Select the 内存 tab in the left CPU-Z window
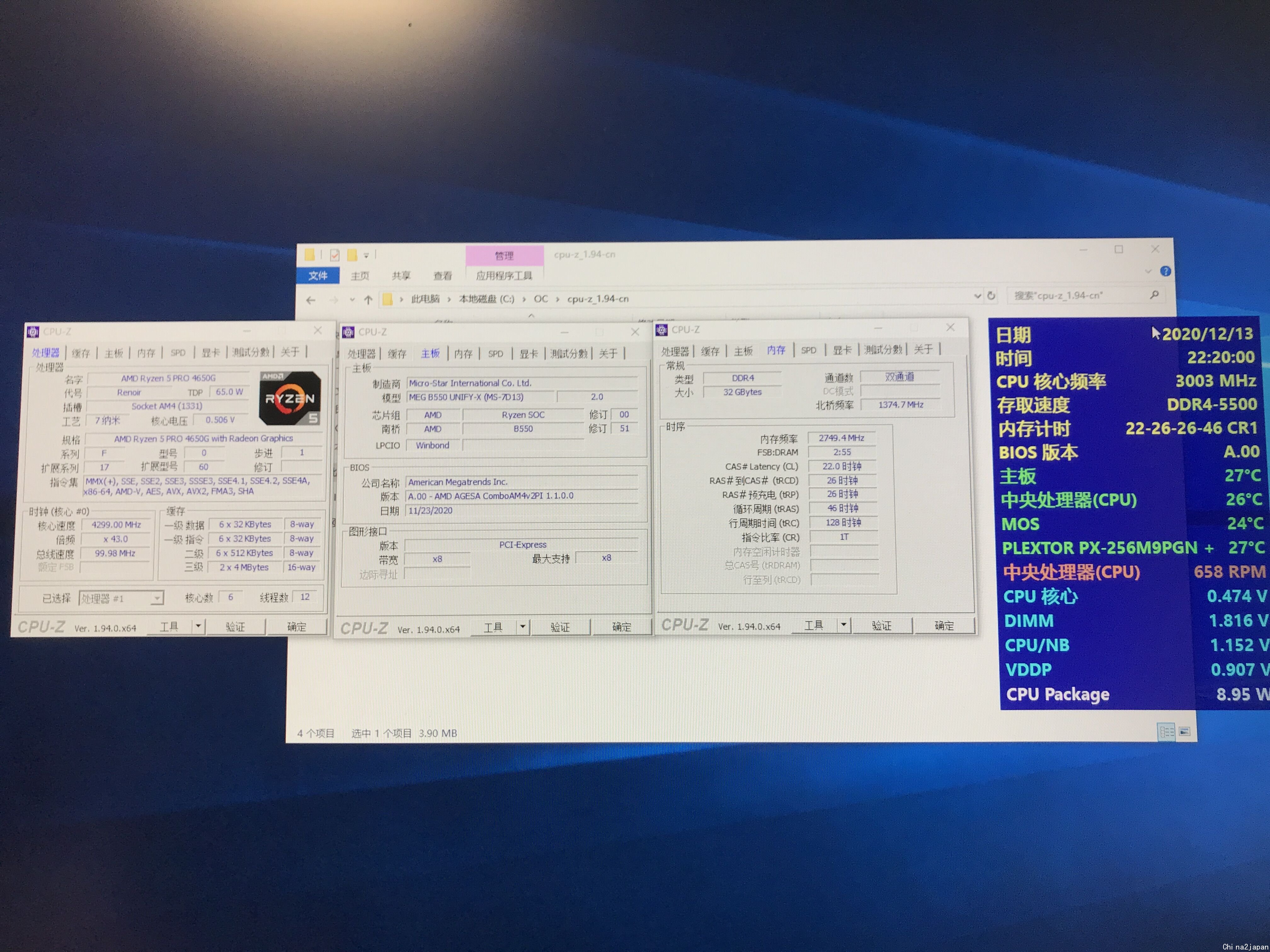 [146, 353]
